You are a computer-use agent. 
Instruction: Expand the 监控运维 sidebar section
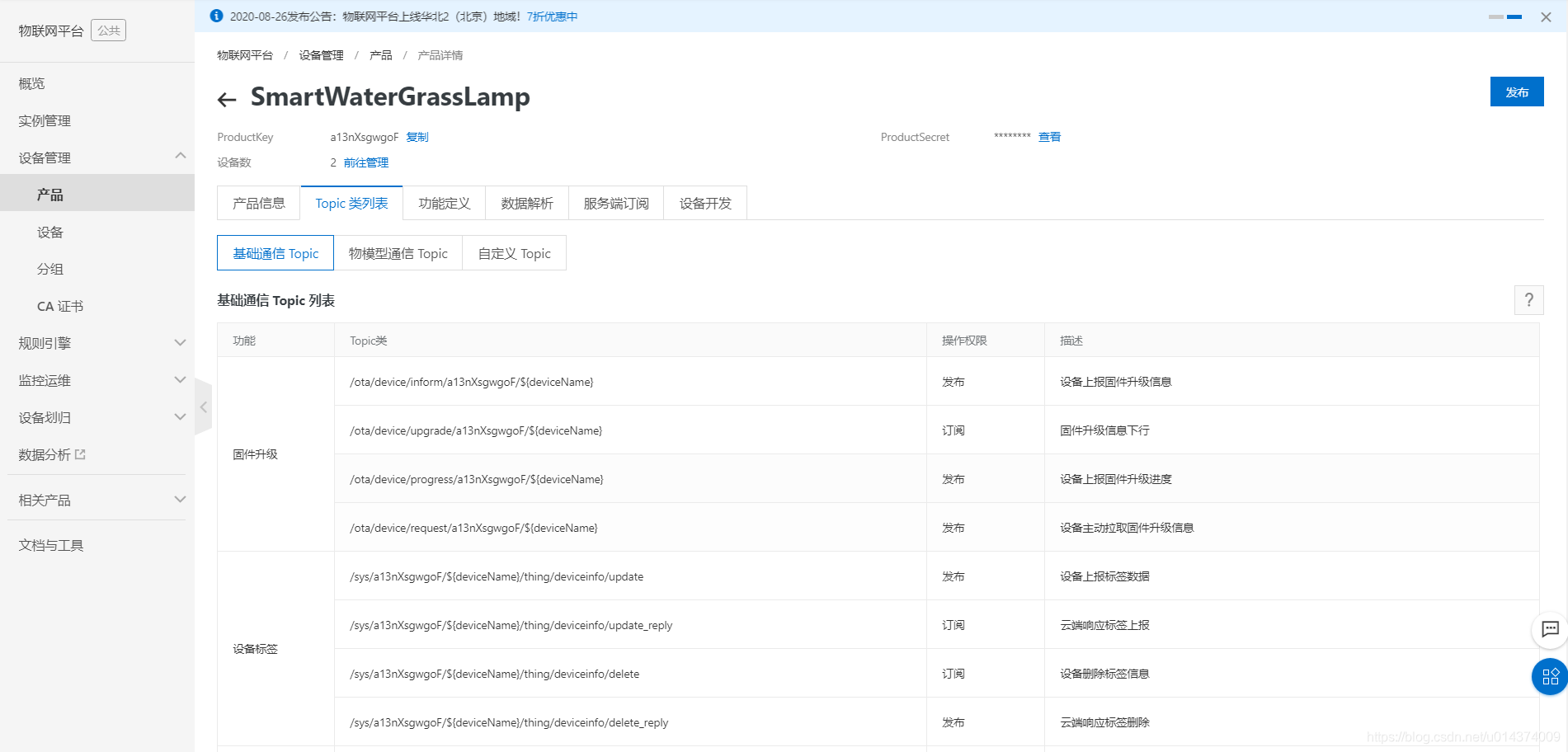click(180, 379)
